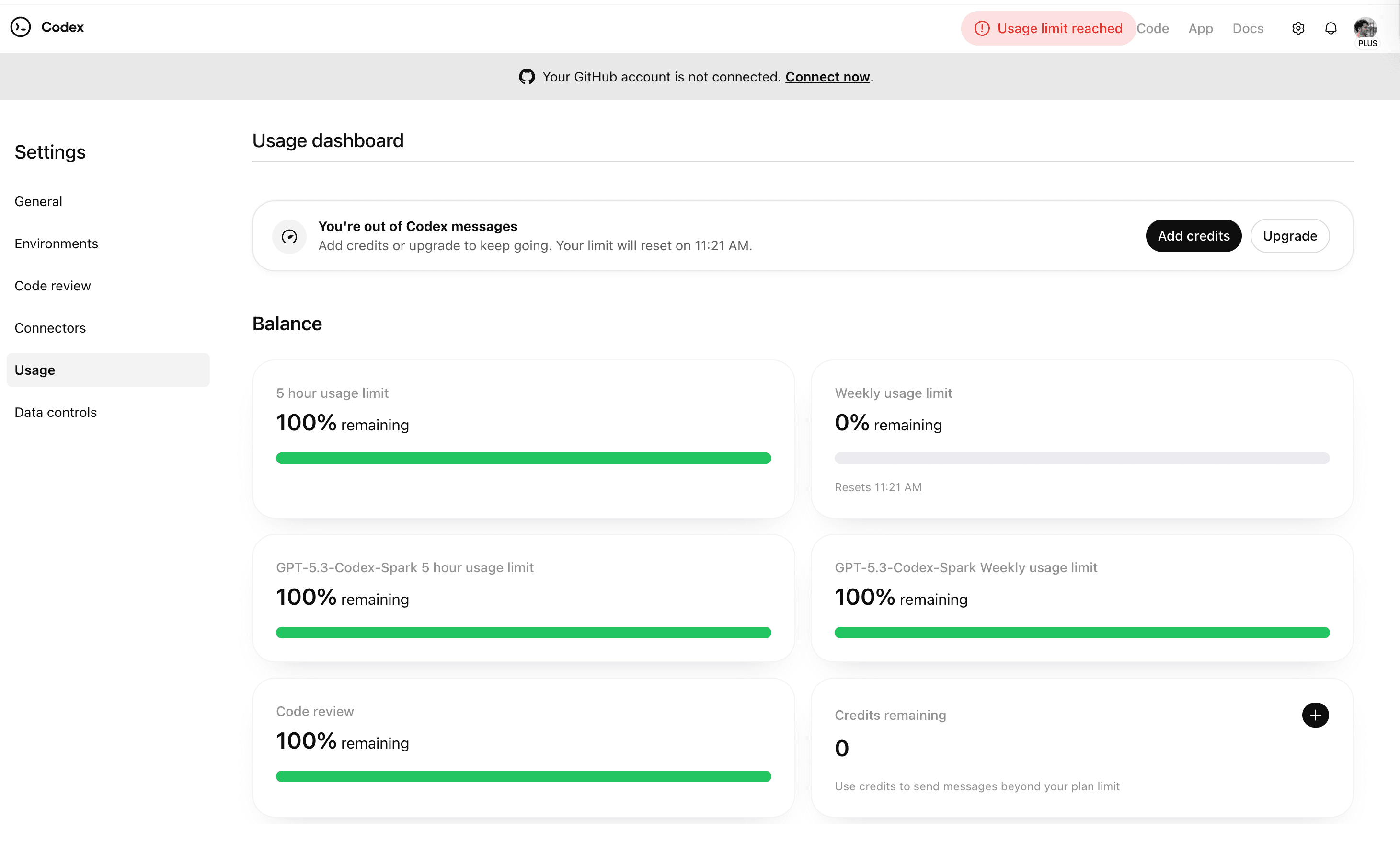
Task: Select the Connectors settings section
Action: click(50, 327)
